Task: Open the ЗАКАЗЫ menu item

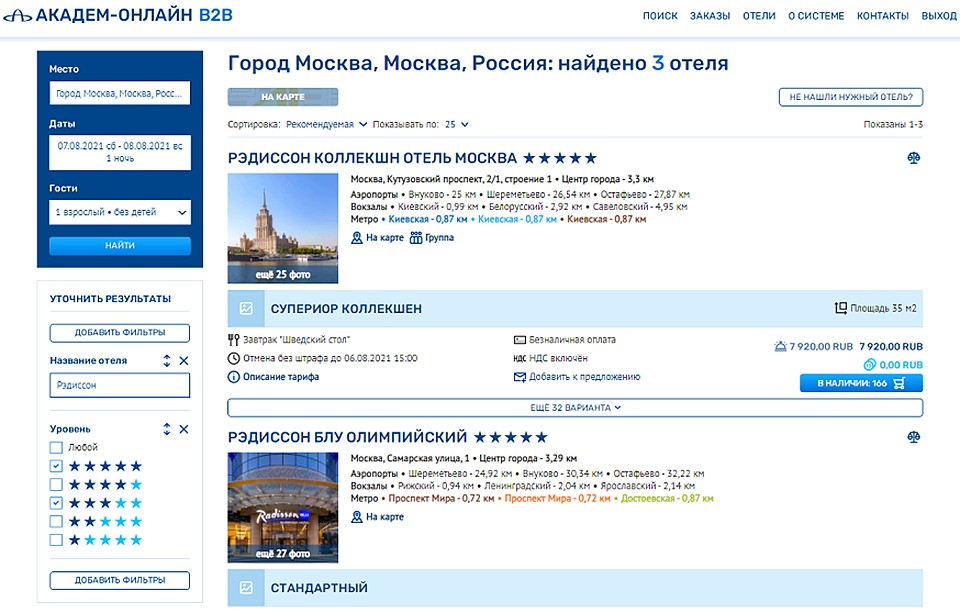Action: point(710,16)
